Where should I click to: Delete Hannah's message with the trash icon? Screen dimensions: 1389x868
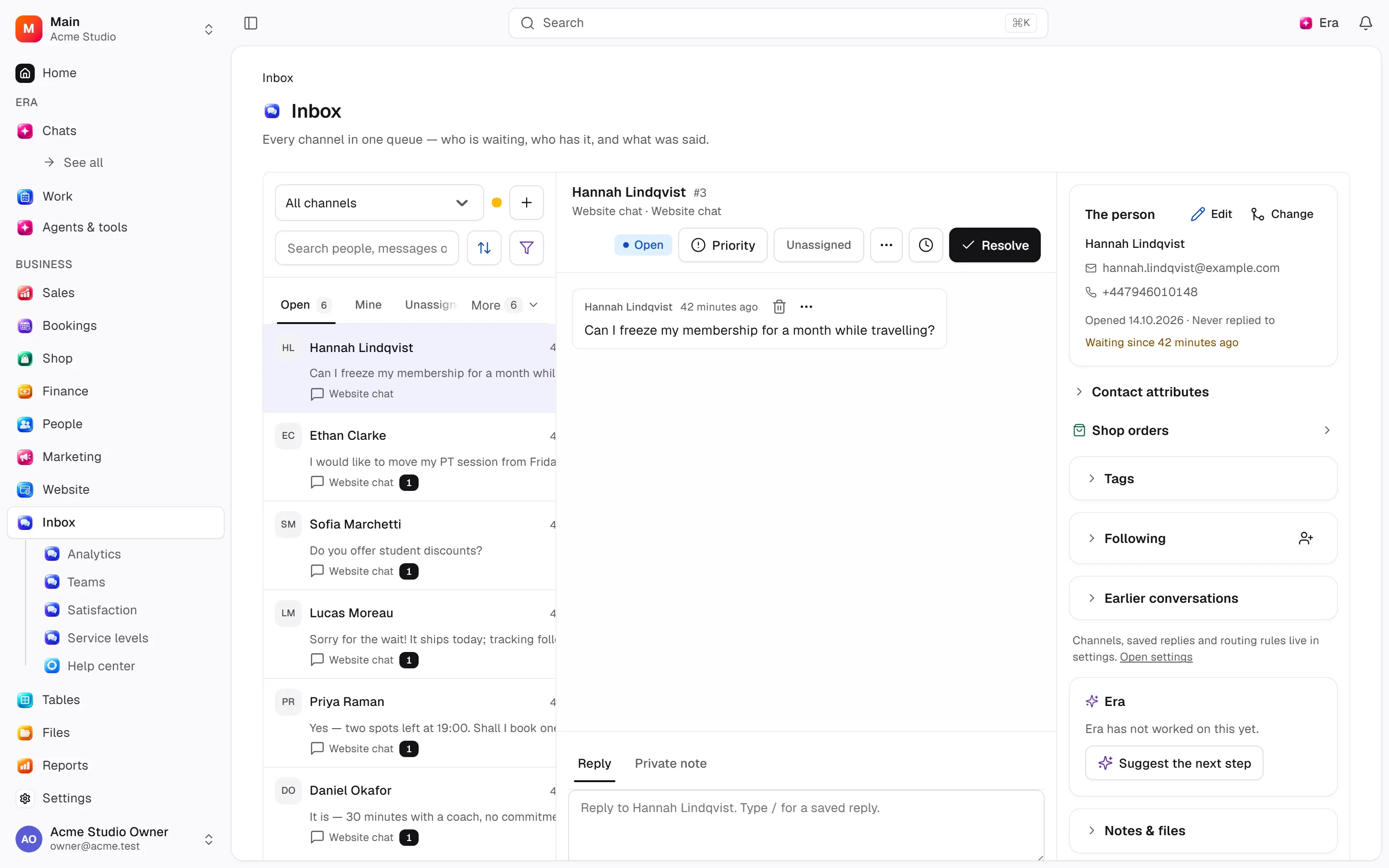tap(779, 307)
